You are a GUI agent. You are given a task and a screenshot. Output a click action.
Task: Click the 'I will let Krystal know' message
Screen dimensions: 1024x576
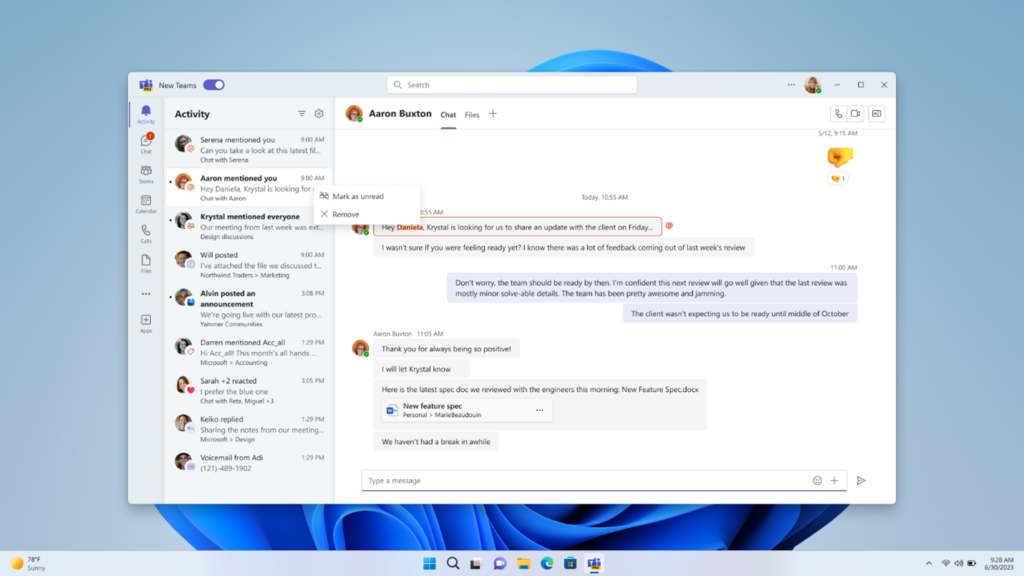(421, 369)
